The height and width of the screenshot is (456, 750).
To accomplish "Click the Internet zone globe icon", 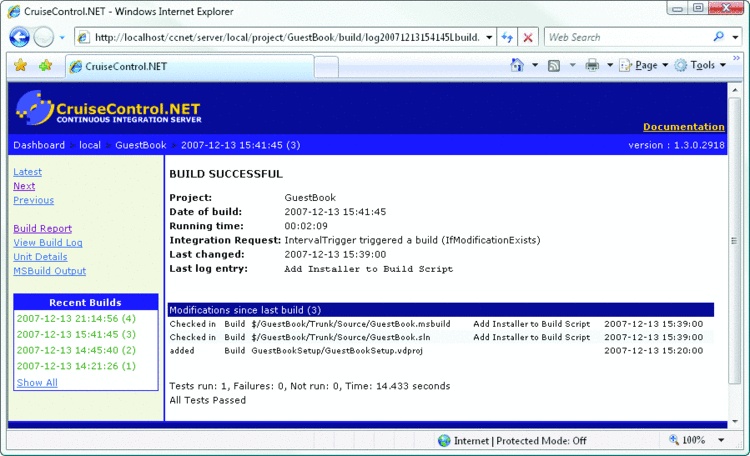I will coord(444,441).
